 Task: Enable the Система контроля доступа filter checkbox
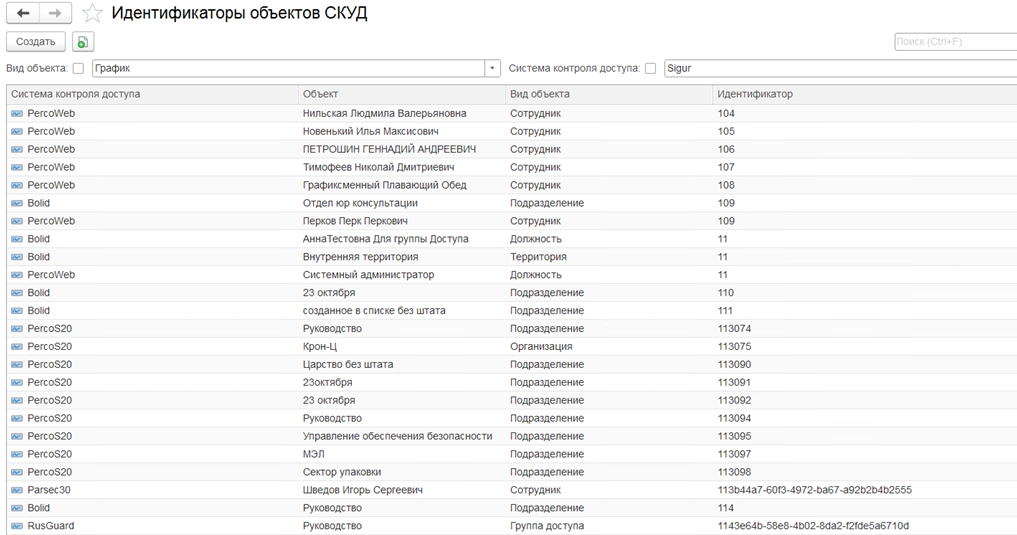tap(650, 69)
